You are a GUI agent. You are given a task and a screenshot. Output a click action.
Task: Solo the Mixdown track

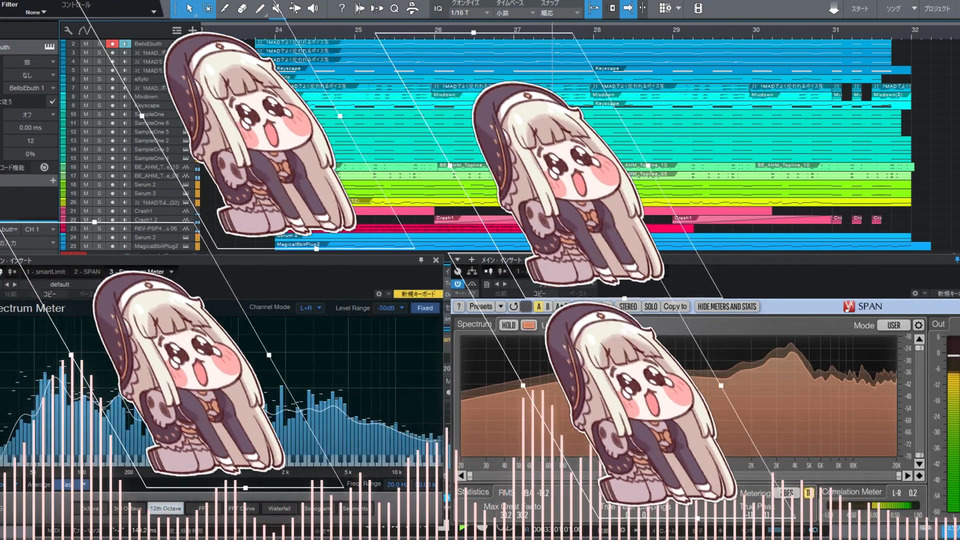(99, 97)
